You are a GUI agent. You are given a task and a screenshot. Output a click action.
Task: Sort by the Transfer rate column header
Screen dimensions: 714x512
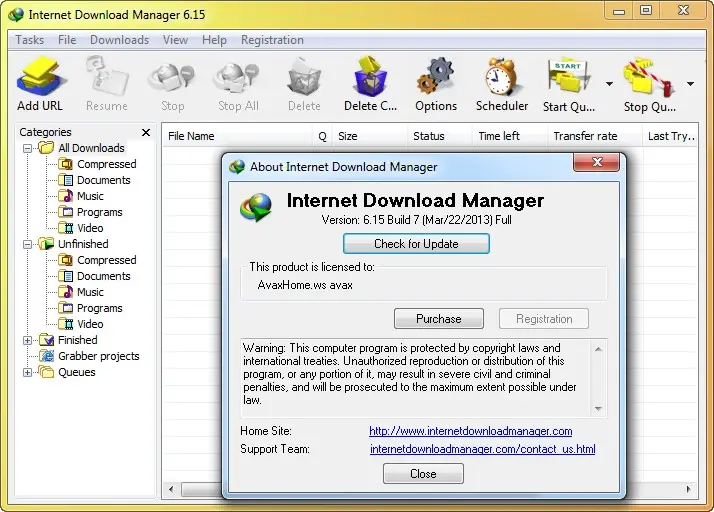pyautogui.click(x=594, y=136)
